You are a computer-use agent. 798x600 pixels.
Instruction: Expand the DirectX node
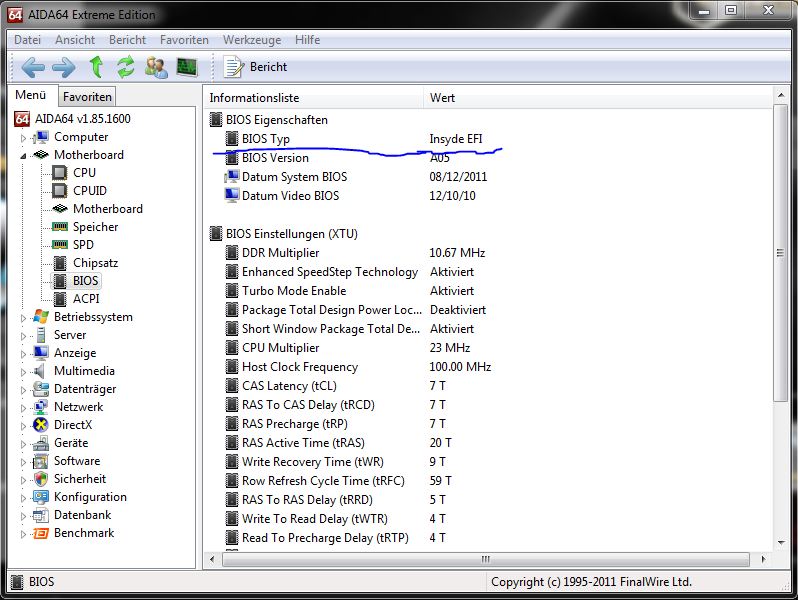23,426
